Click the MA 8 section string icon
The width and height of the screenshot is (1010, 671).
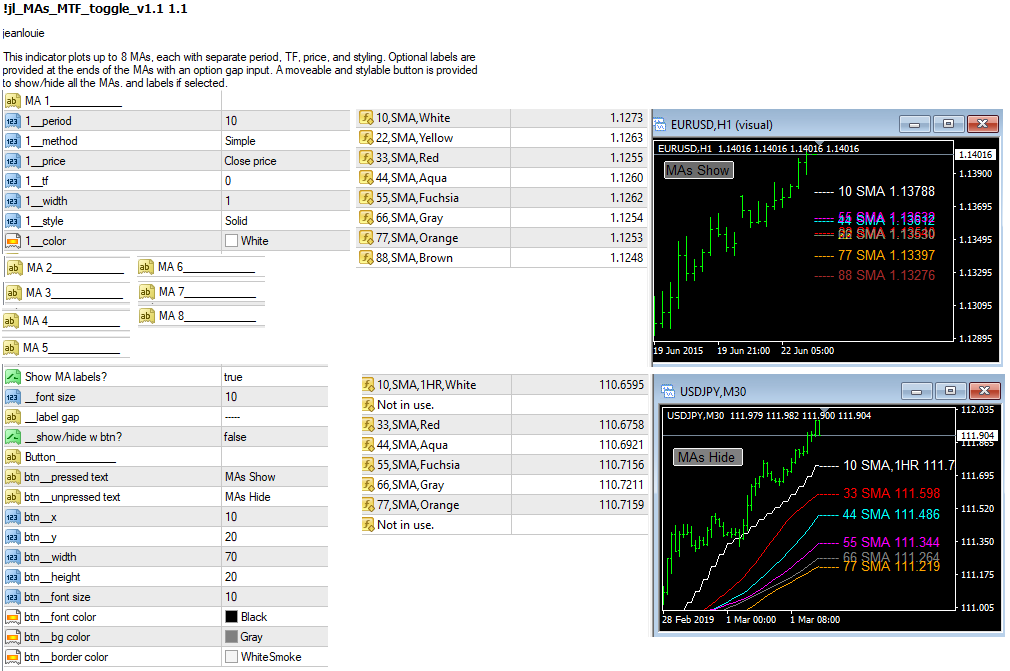[x=146, y=316]
